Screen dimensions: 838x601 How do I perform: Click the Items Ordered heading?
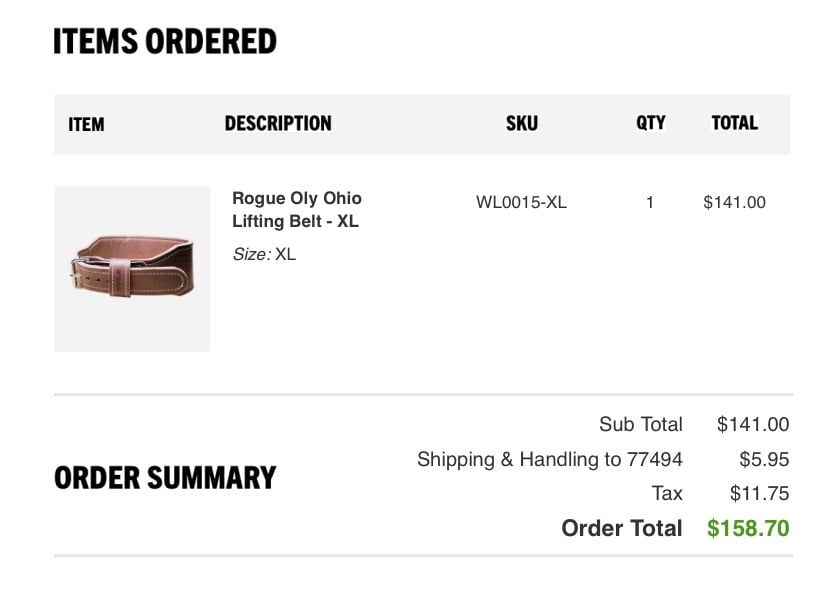165,41
